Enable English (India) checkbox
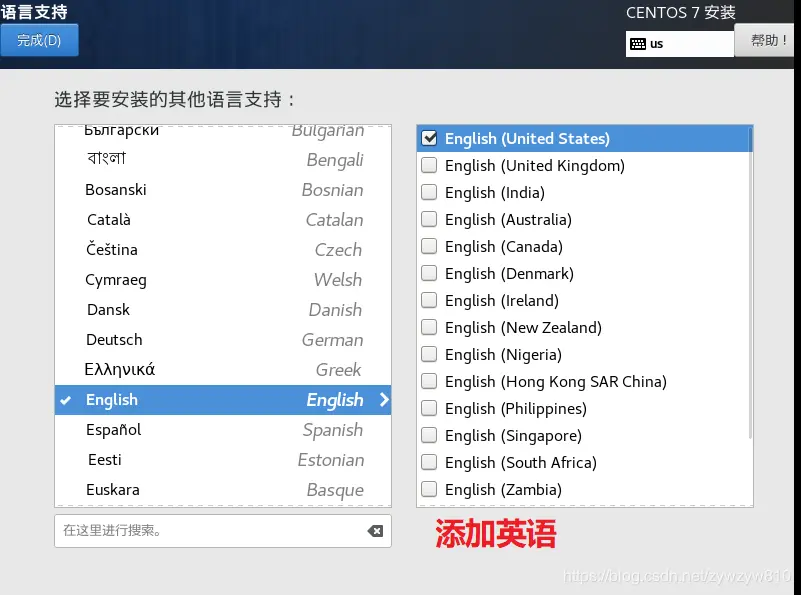Image resolution: width=801 pixels, height=595 pixels. [x=429, y=192]
